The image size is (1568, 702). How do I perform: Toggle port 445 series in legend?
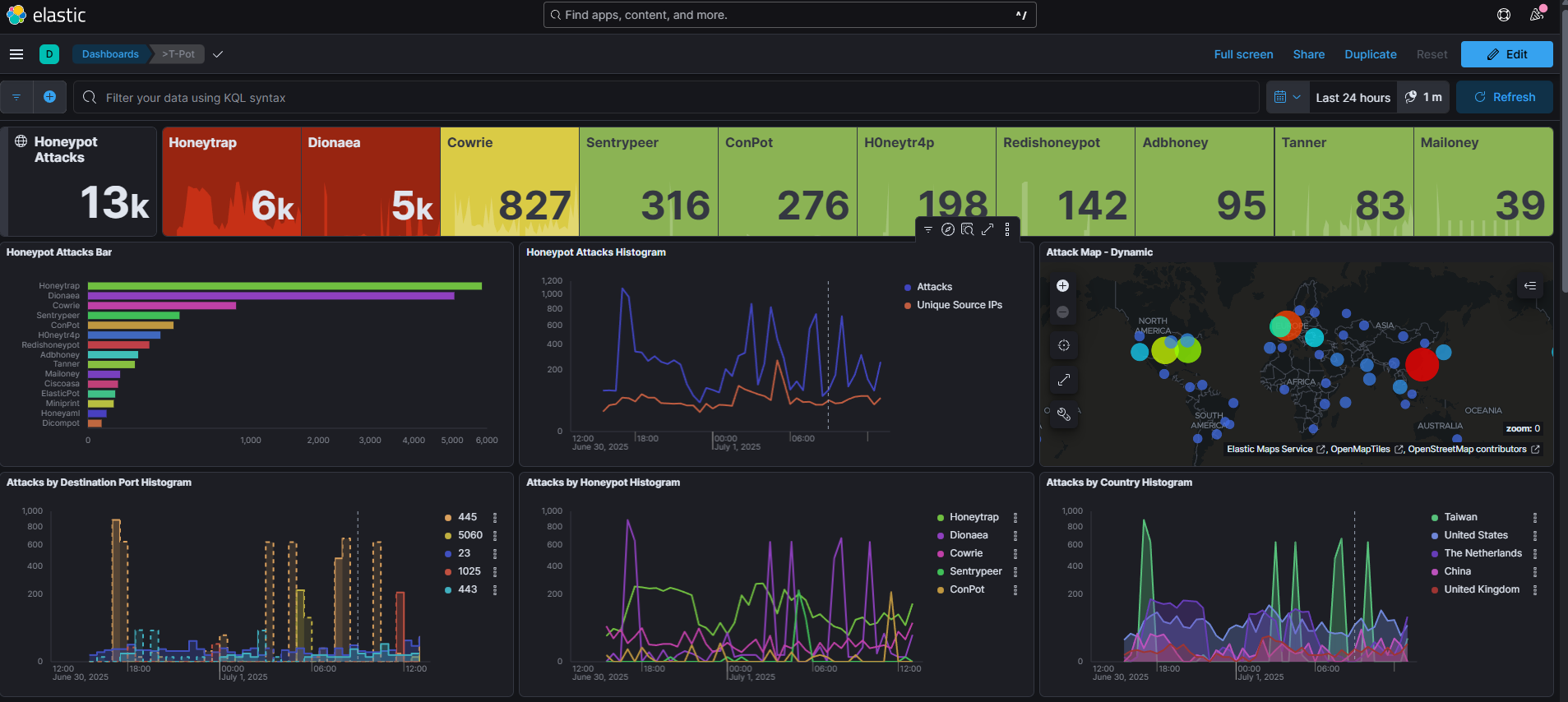click(467, 517)
